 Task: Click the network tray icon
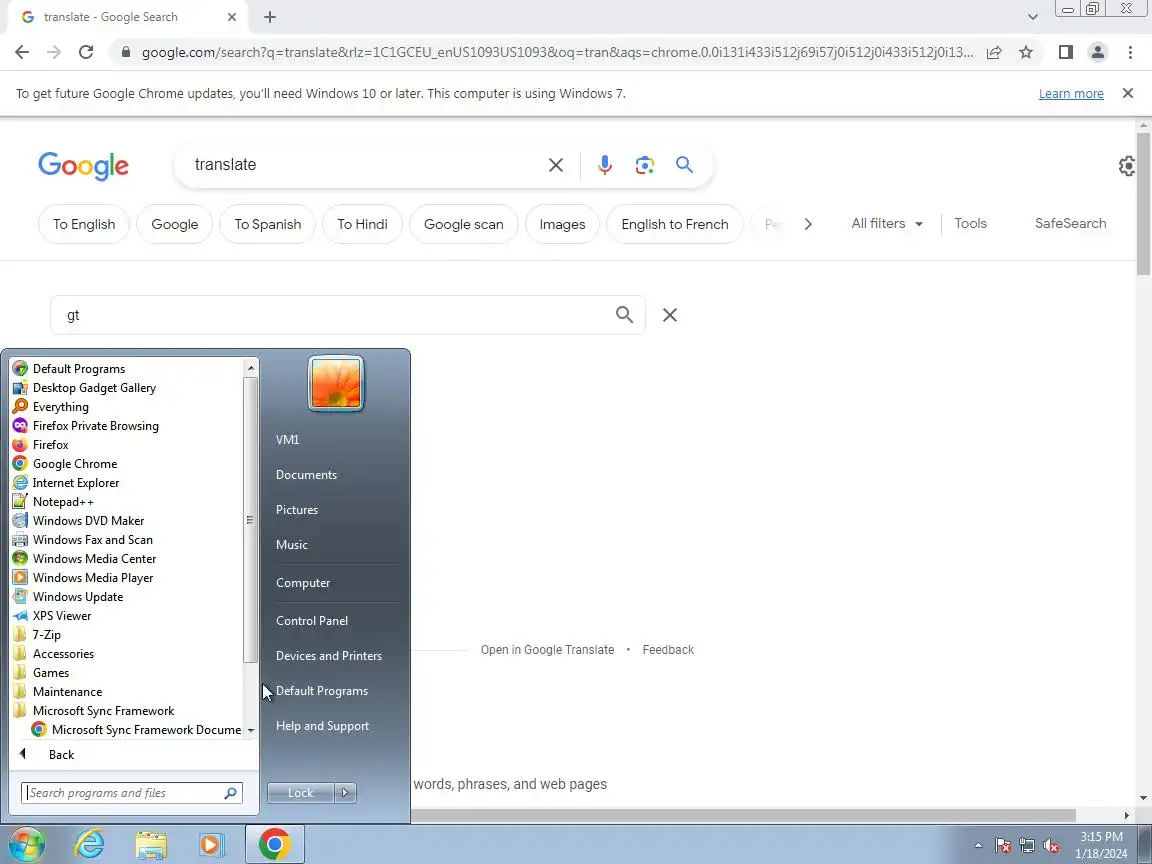tap(1027, 846)
